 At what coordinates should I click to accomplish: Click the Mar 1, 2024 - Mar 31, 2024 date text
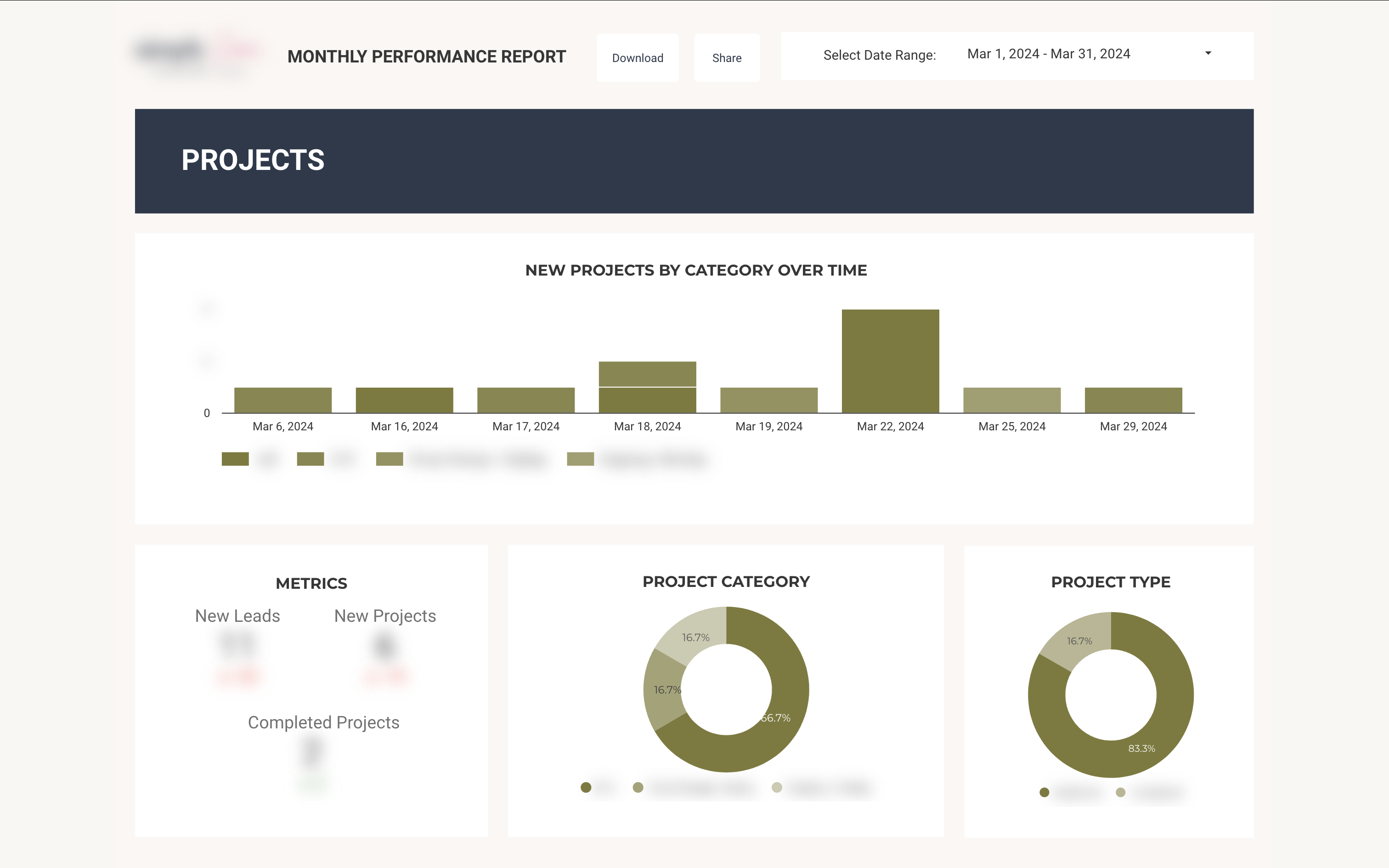pos(1049,53)
